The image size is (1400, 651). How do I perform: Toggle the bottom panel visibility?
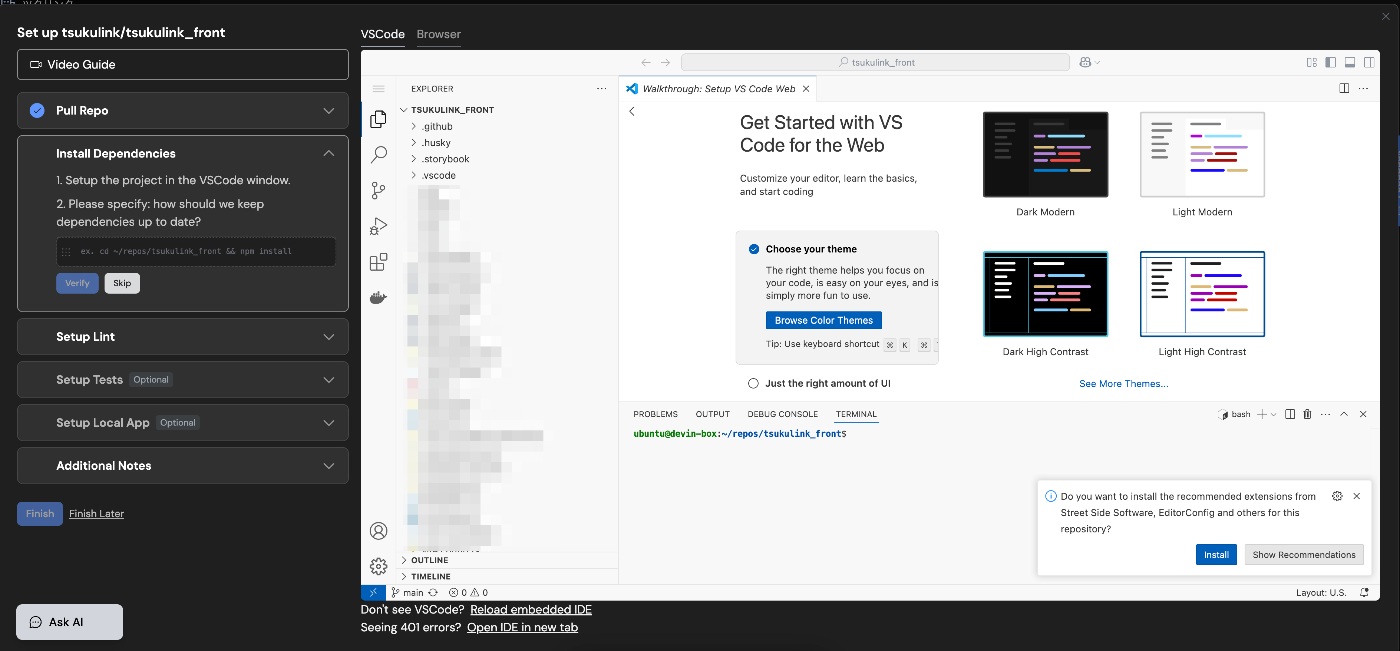(1349, 62)
